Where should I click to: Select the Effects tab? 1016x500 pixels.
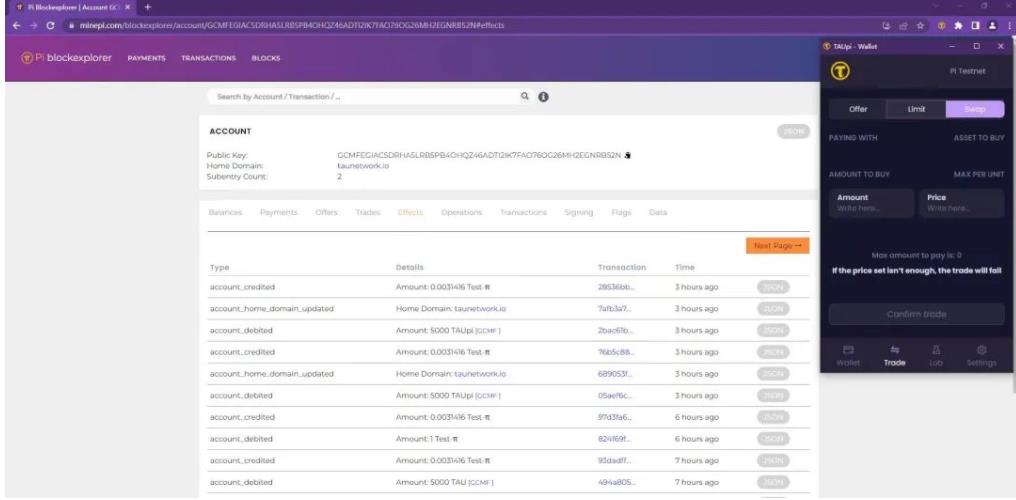[x=410, y=212]
